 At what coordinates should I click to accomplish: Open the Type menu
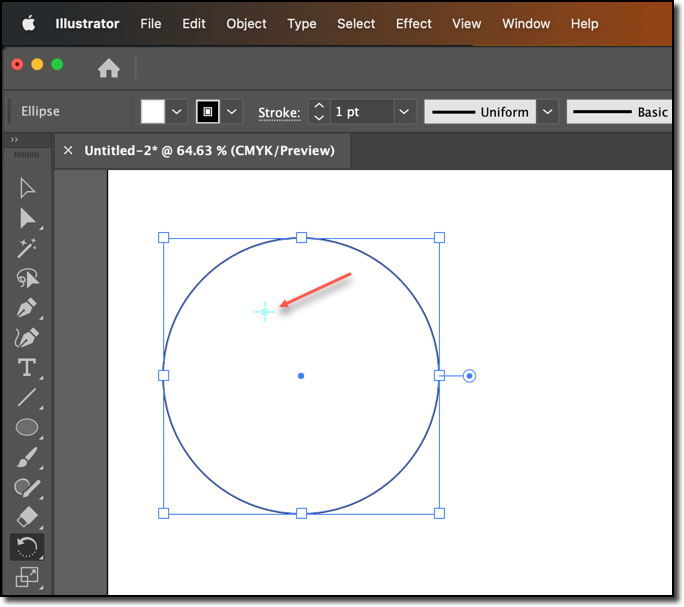point(302,24)
